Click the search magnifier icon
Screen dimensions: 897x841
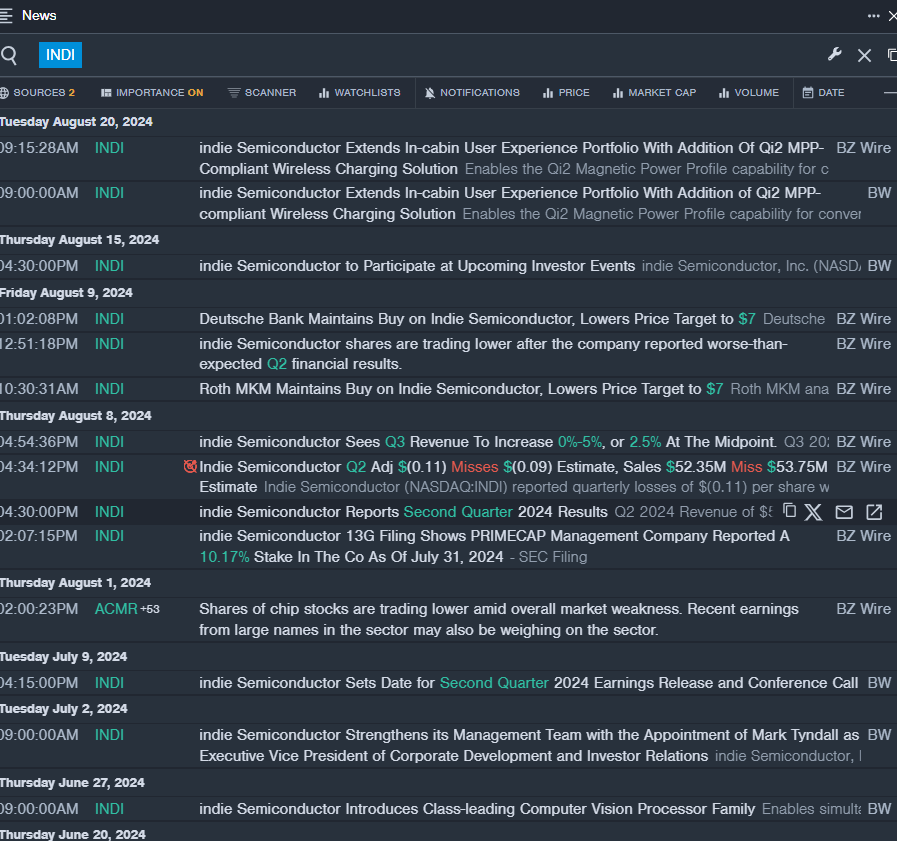pyautogui.click(x=9, y=55)
